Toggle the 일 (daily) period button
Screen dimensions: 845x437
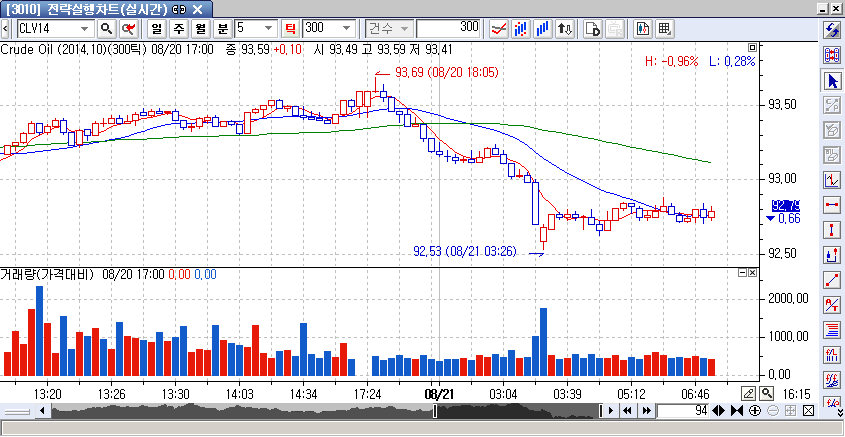point(157,28)
